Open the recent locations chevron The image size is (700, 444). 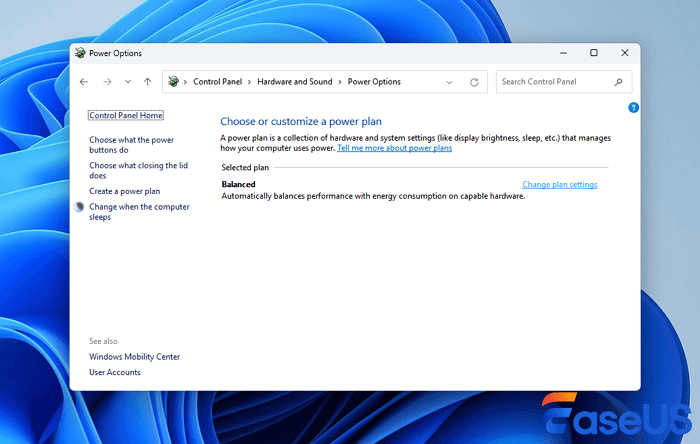128,82
